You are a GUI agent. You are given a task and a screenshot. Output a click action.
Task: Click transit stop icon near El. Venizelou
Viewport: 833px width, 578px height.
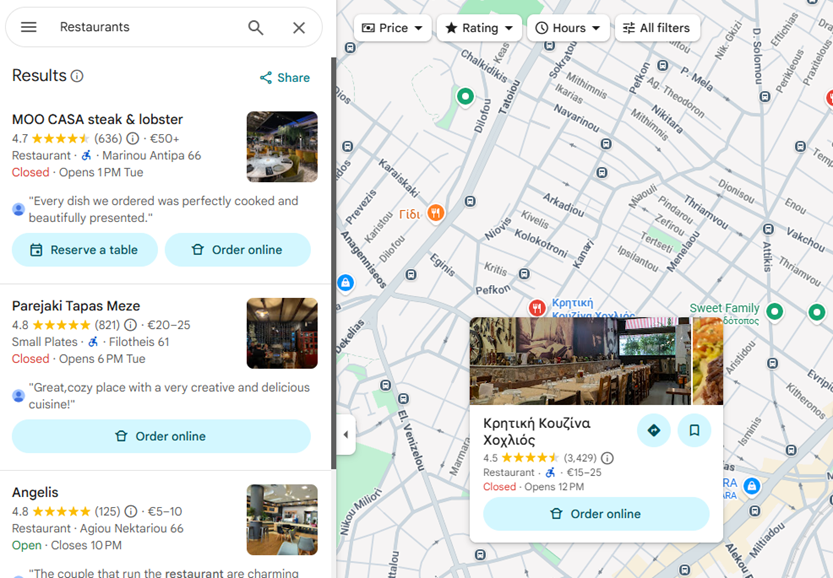click(404, 398)
